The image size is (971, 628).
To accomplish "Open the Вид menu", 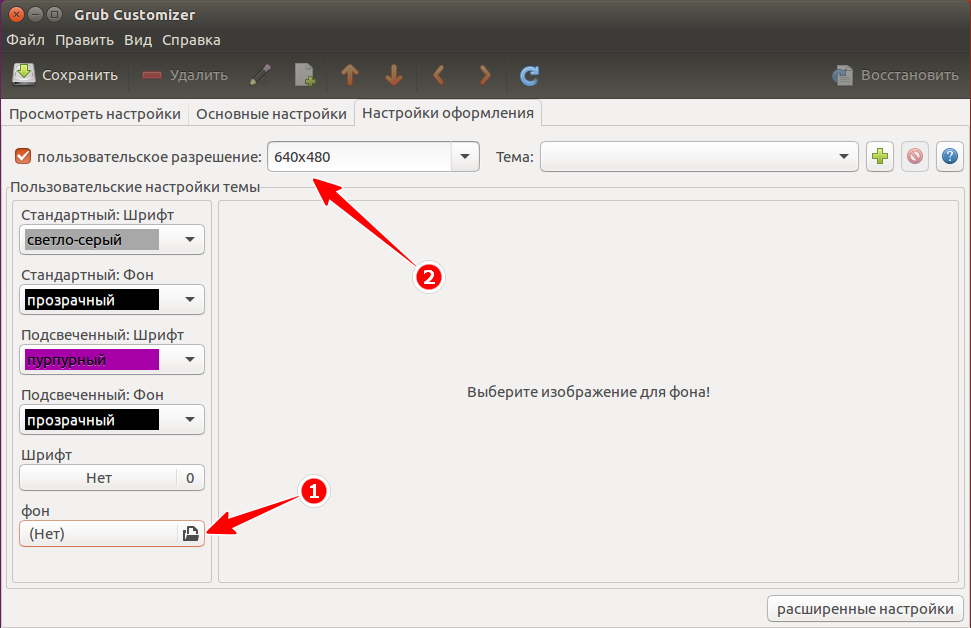I will tap(137, 40).
